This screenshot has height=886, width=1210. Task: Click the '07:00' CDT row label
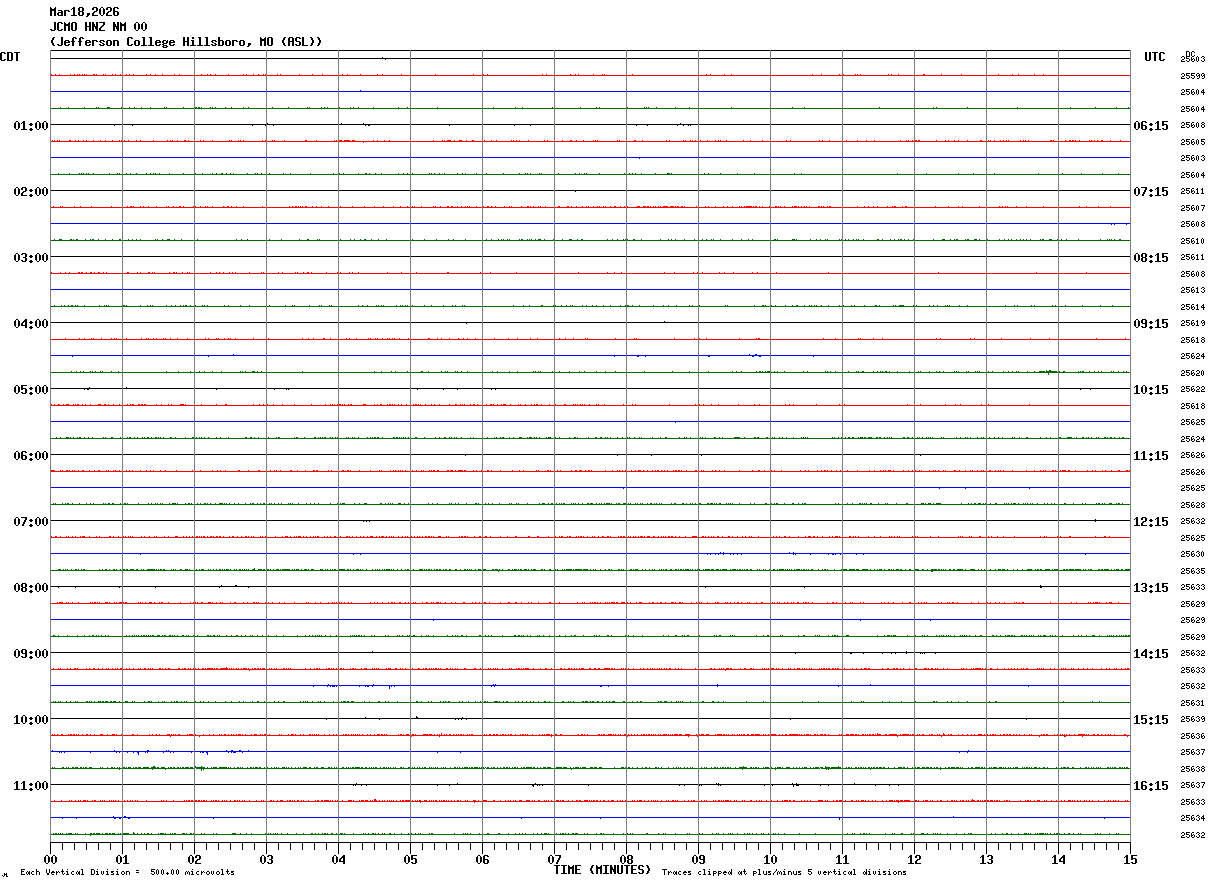pos(31,522)
